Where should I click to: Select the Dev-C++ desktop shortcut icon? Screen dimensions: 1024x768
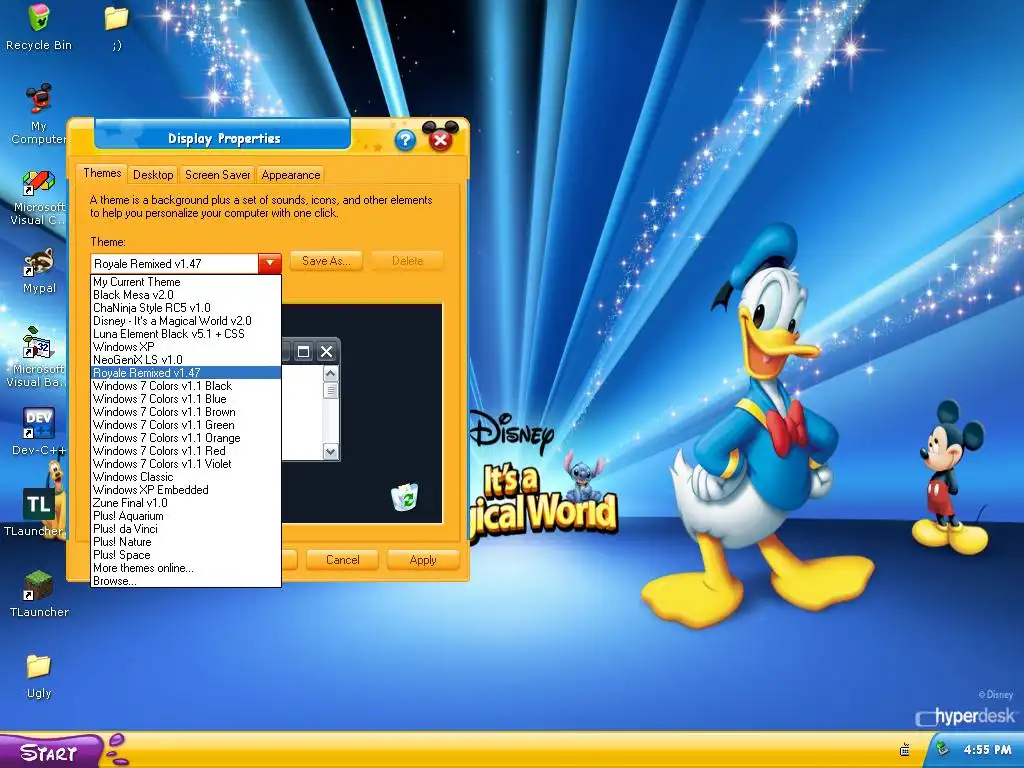(x=39, y=423)
